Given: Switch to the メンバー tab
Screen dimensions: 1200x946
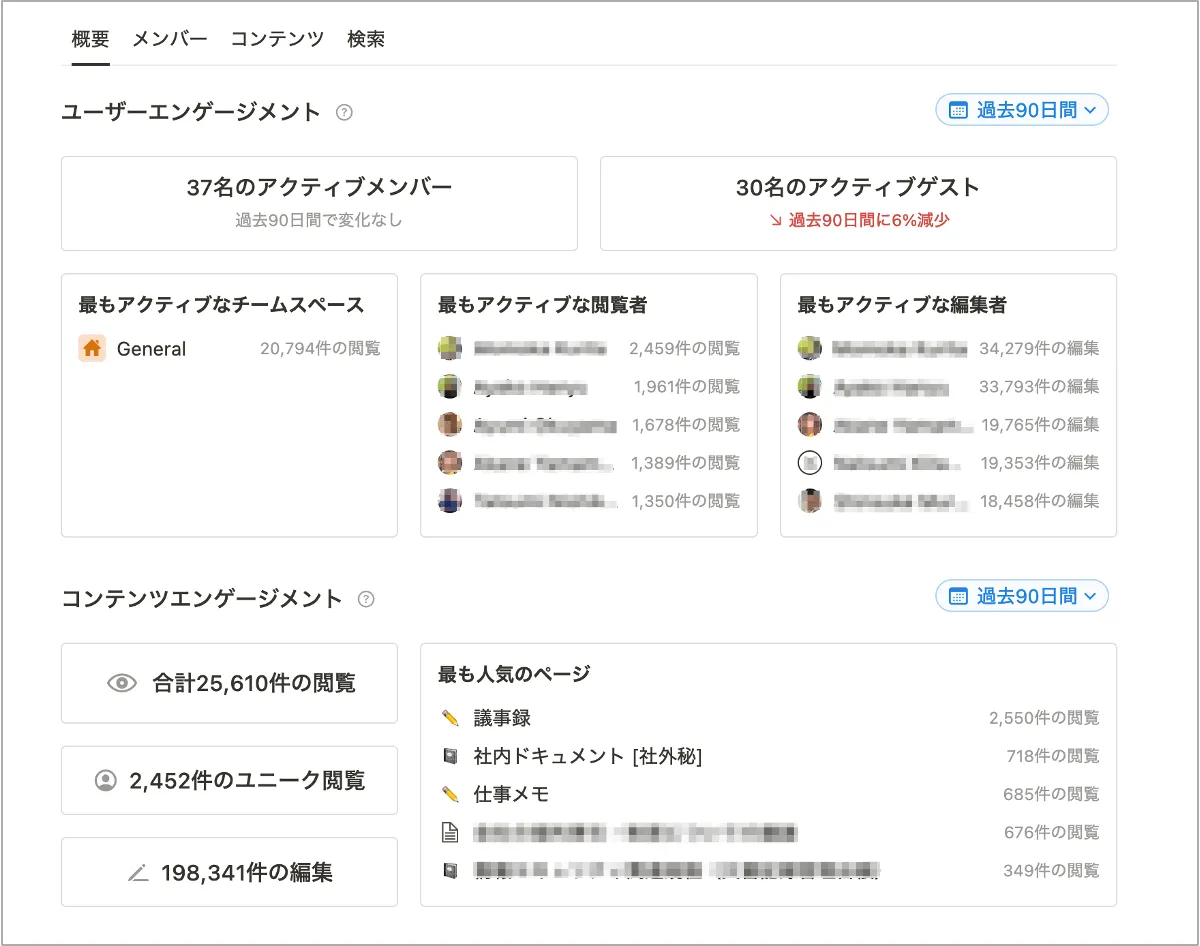Looking at the screenshot, I should click(x=170, y=40).
